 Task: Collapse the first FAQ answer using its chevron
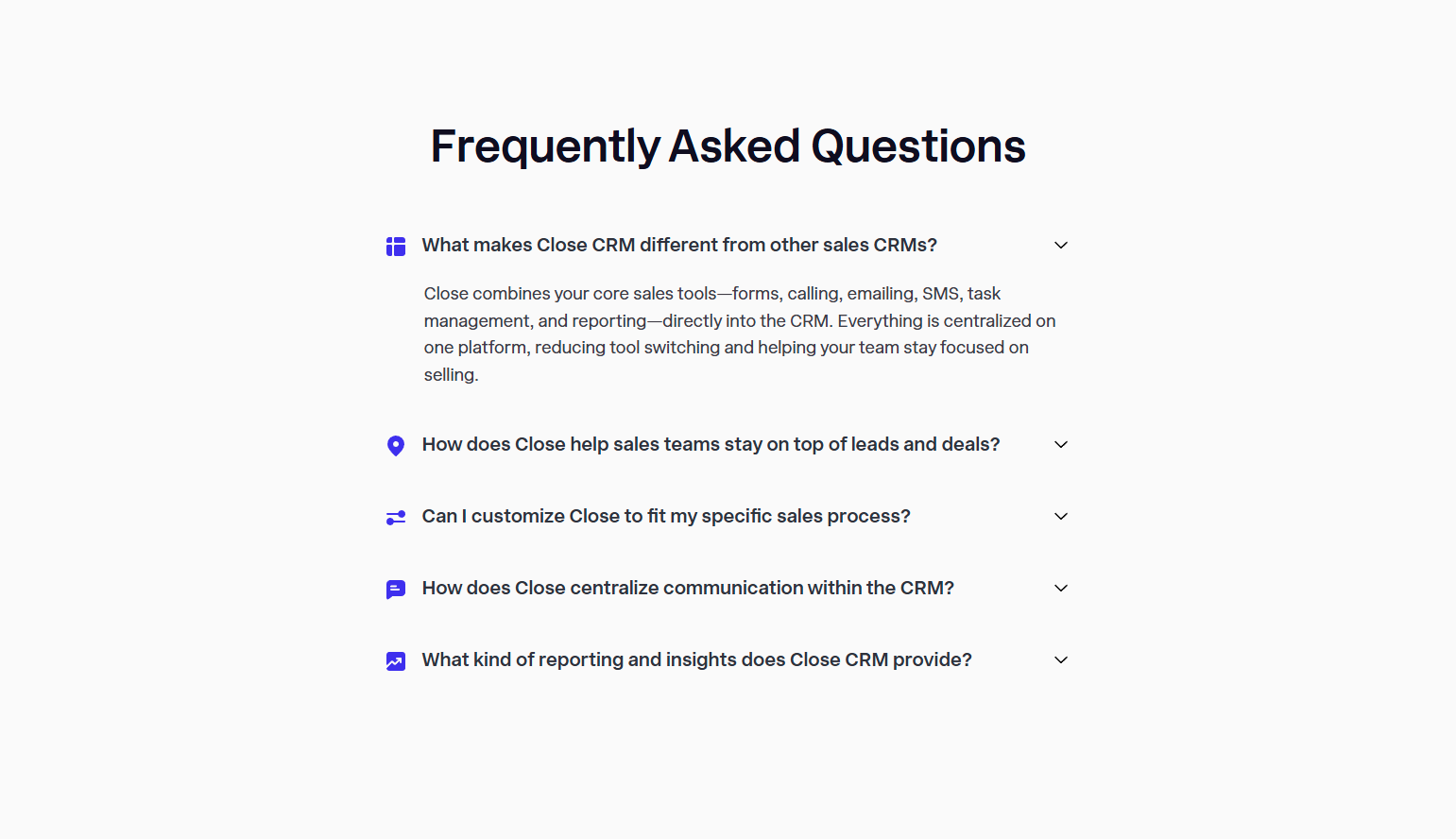(x=1060, y=245)
